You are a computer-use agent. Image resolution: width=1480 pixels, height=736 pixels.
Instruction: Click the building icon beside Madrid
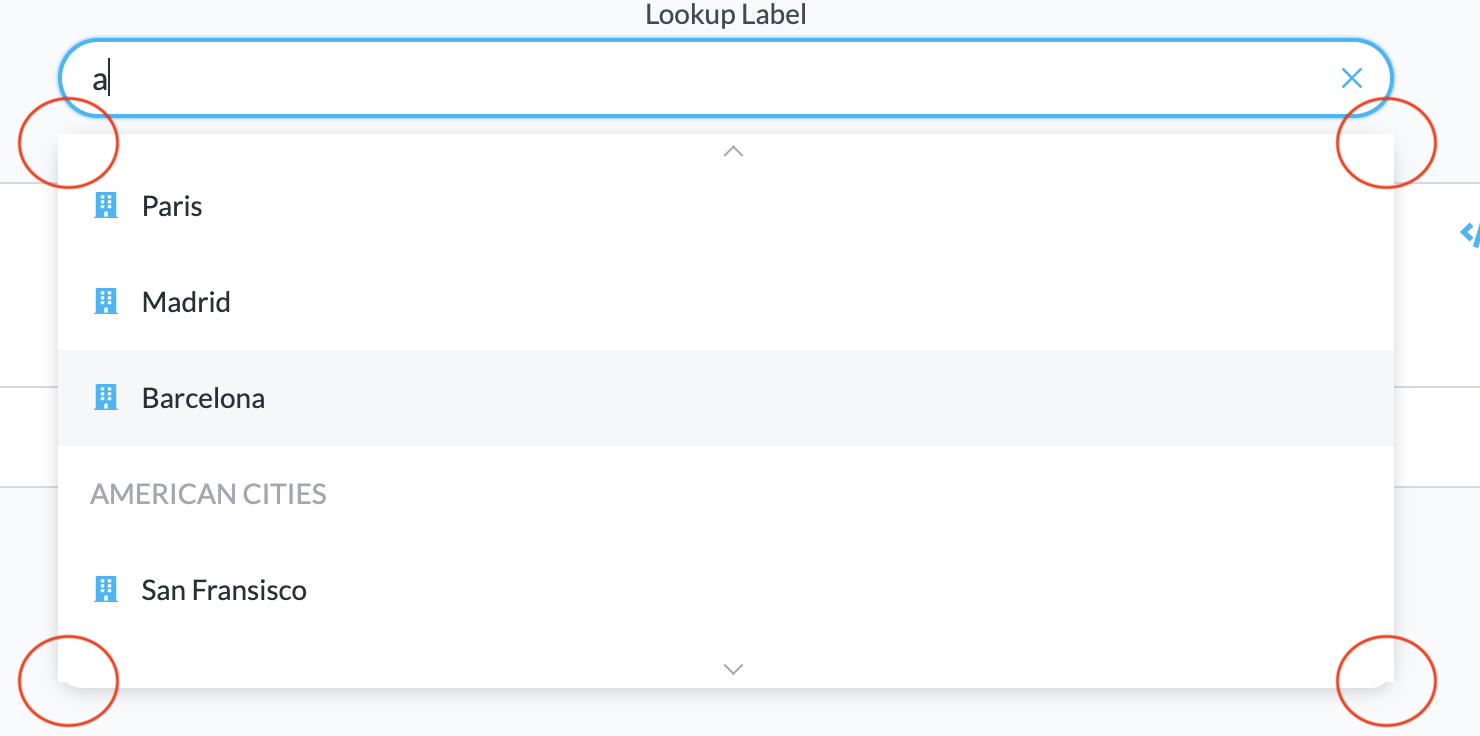pos(106,301)
